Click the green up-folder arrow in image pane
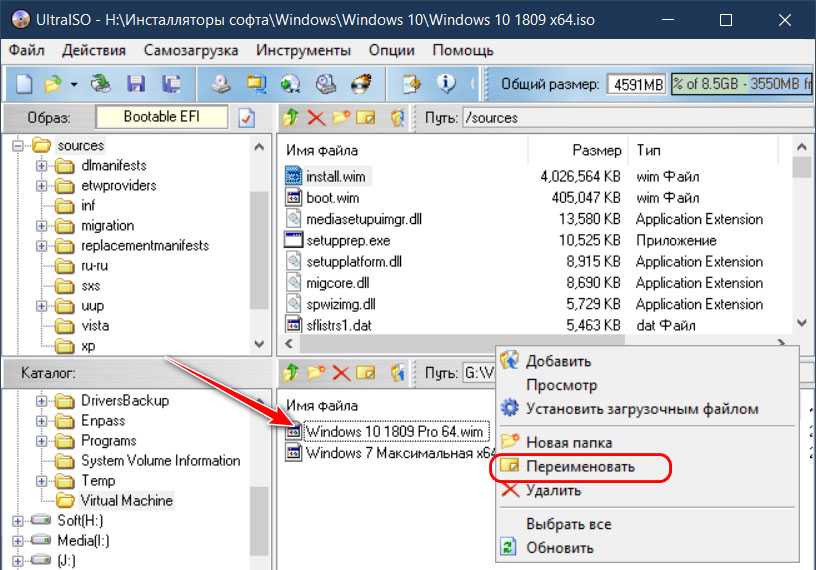The image size is (816, 570). pos(291,118)
